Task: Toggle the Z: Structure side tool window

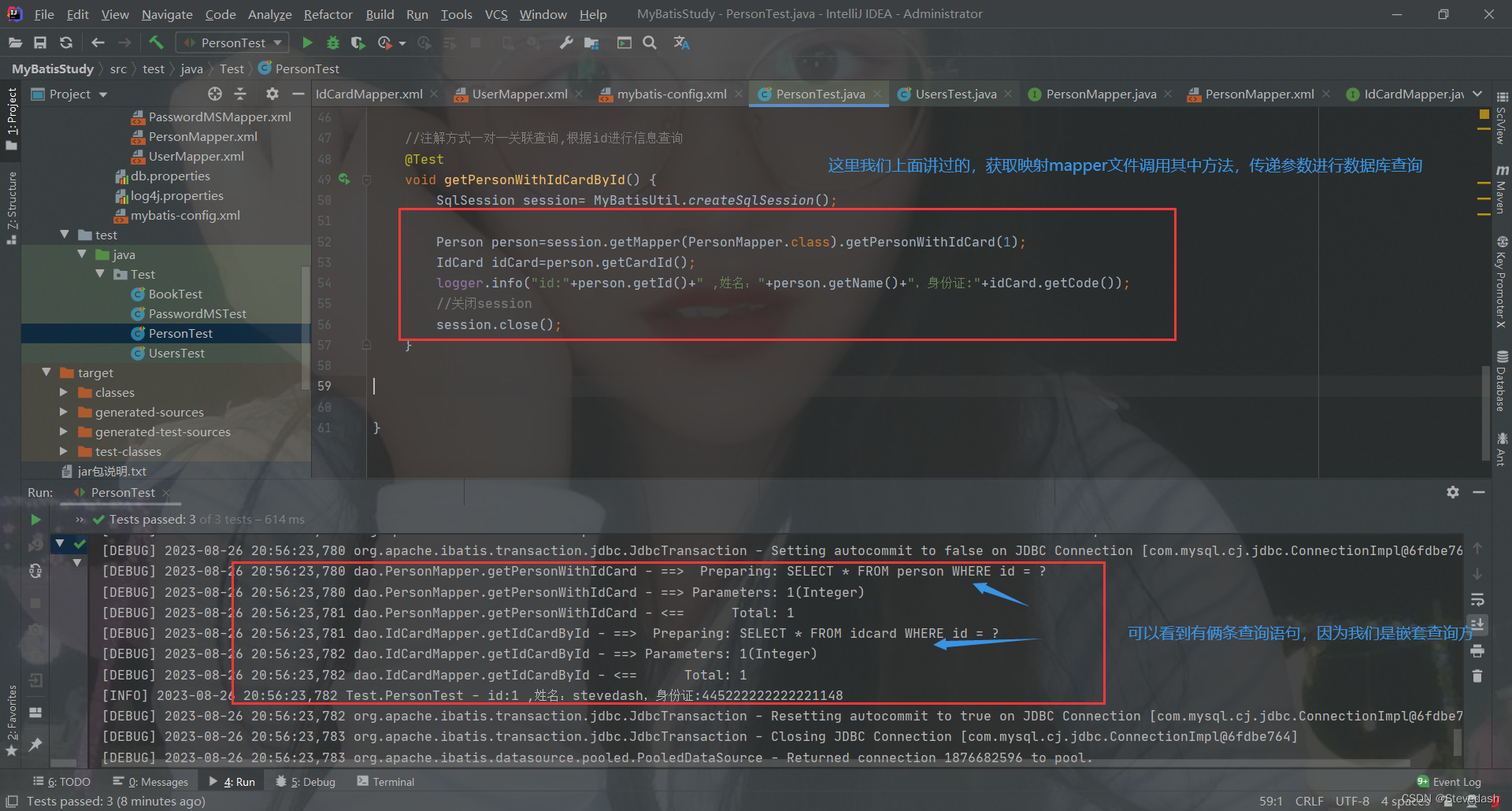Action: (12, 208)
